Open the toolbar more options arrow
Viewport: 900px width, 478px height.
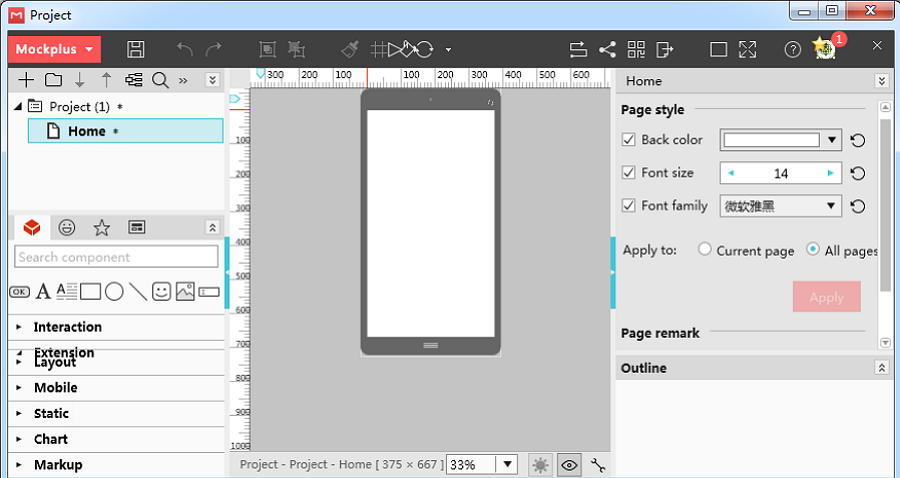click(448, 50)
